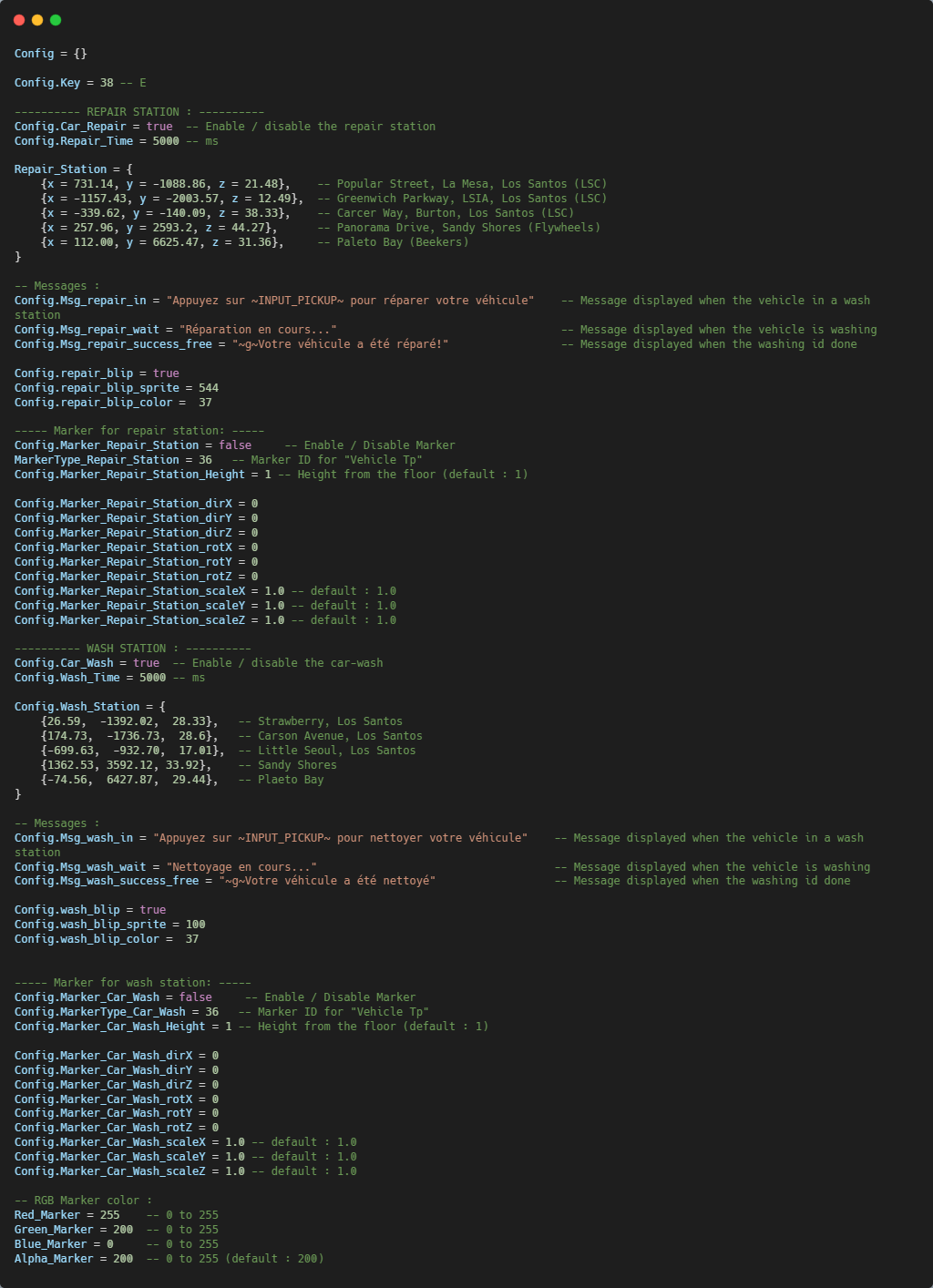
Task: Click the REPAIR STATION section header comment
Action: pos(138,112)
